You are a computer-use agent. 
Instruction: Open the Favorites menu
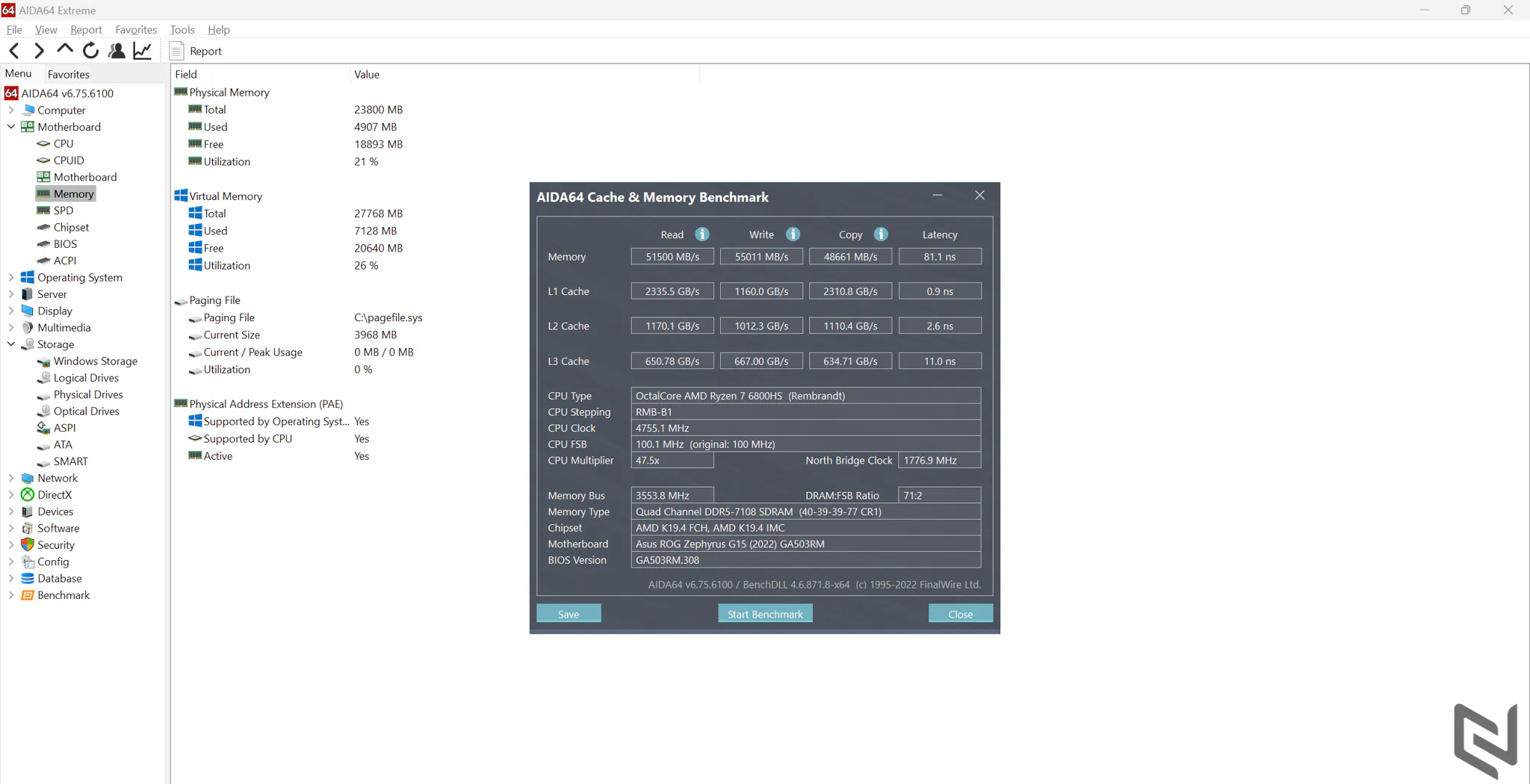coord(136,30)
